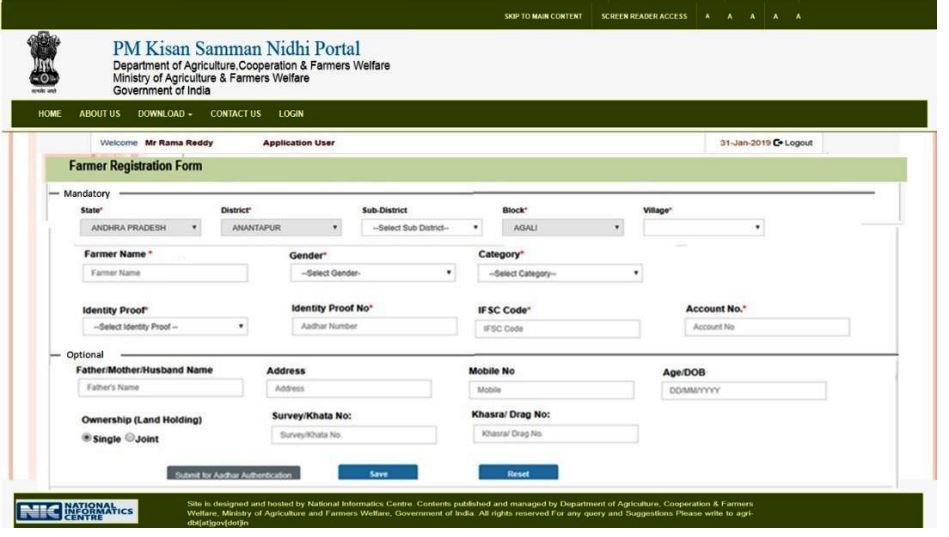This screenshot has height=537, width=949.
Task: Click the Logout link
Action: [798, 143]
